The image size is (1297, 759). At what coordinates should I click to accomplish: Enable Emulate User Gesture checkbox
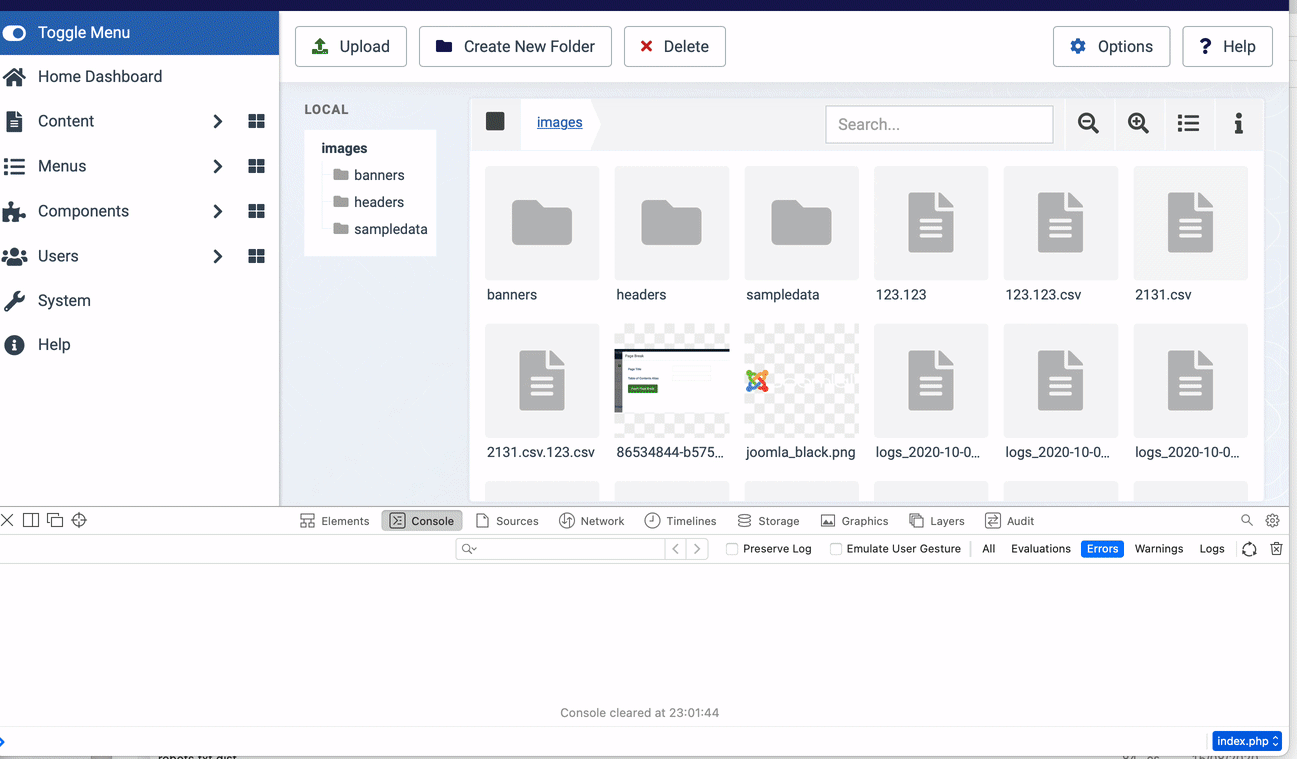(x=835, y=549)
